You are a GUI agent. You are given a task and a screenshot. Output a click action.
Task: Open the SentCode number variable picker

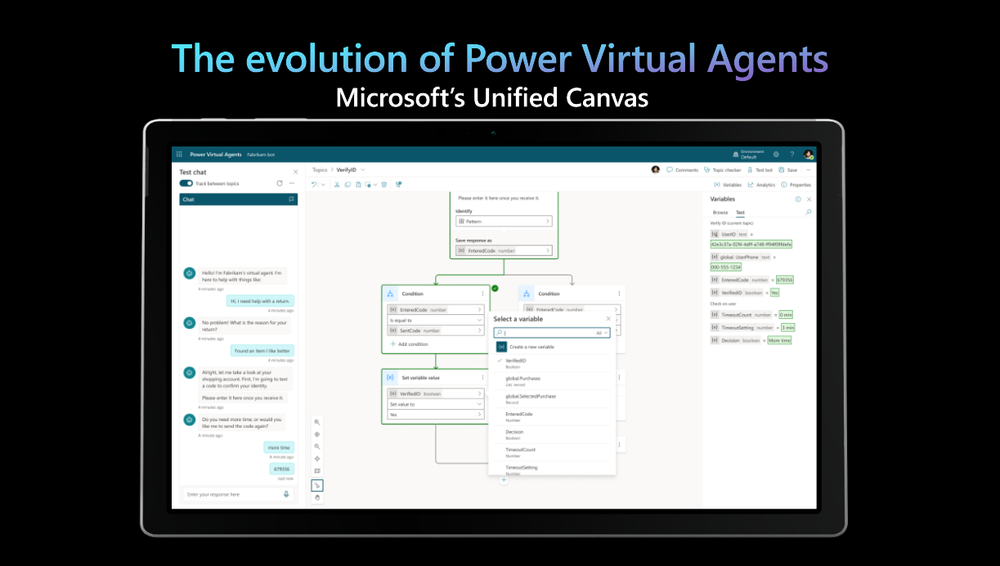436,331
